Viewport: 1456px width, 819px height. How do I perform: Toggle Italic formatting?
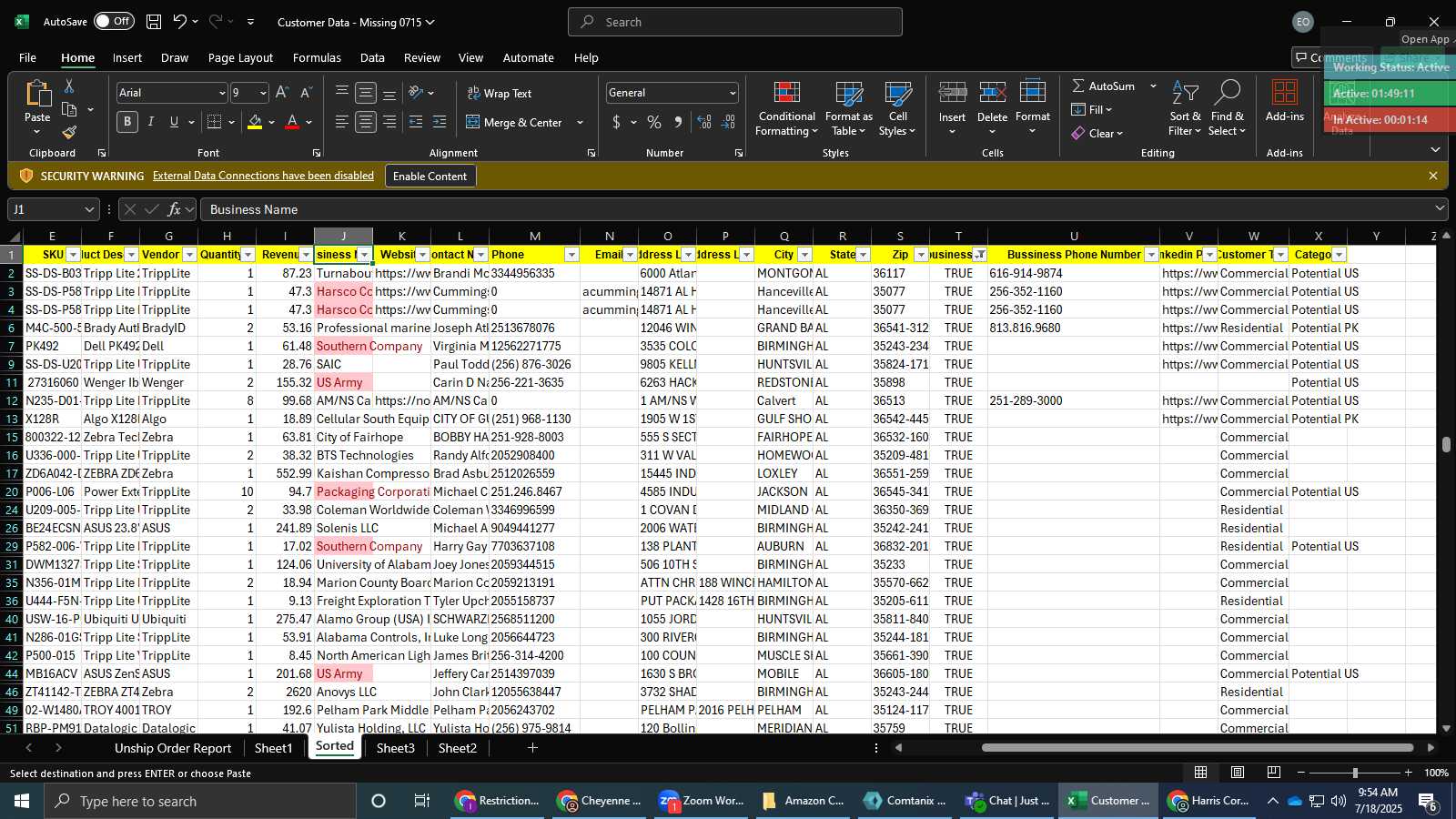151,122
